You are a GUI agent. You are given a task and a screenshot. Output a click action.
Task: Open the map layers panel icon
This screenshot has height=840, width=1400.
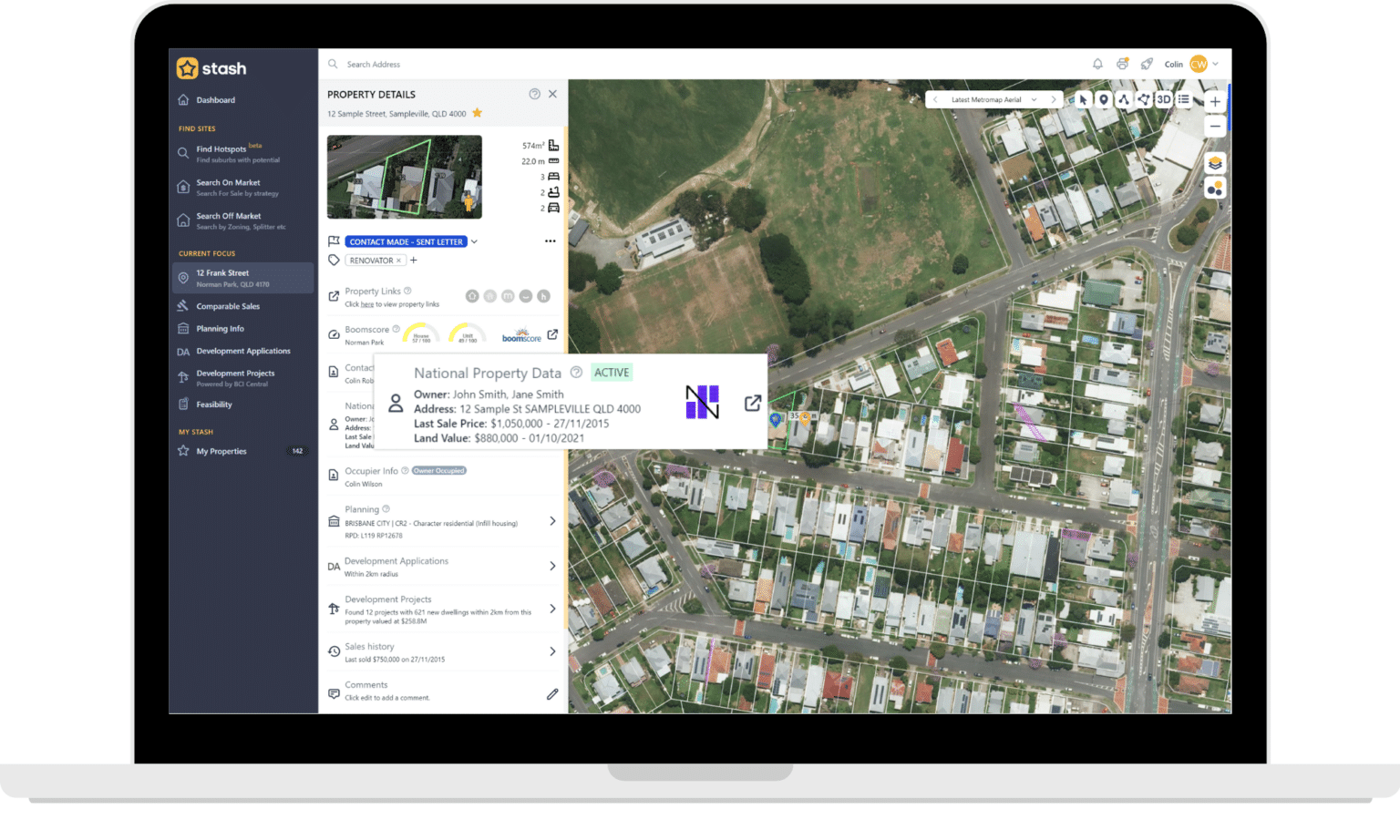[x=1215, y=162]
